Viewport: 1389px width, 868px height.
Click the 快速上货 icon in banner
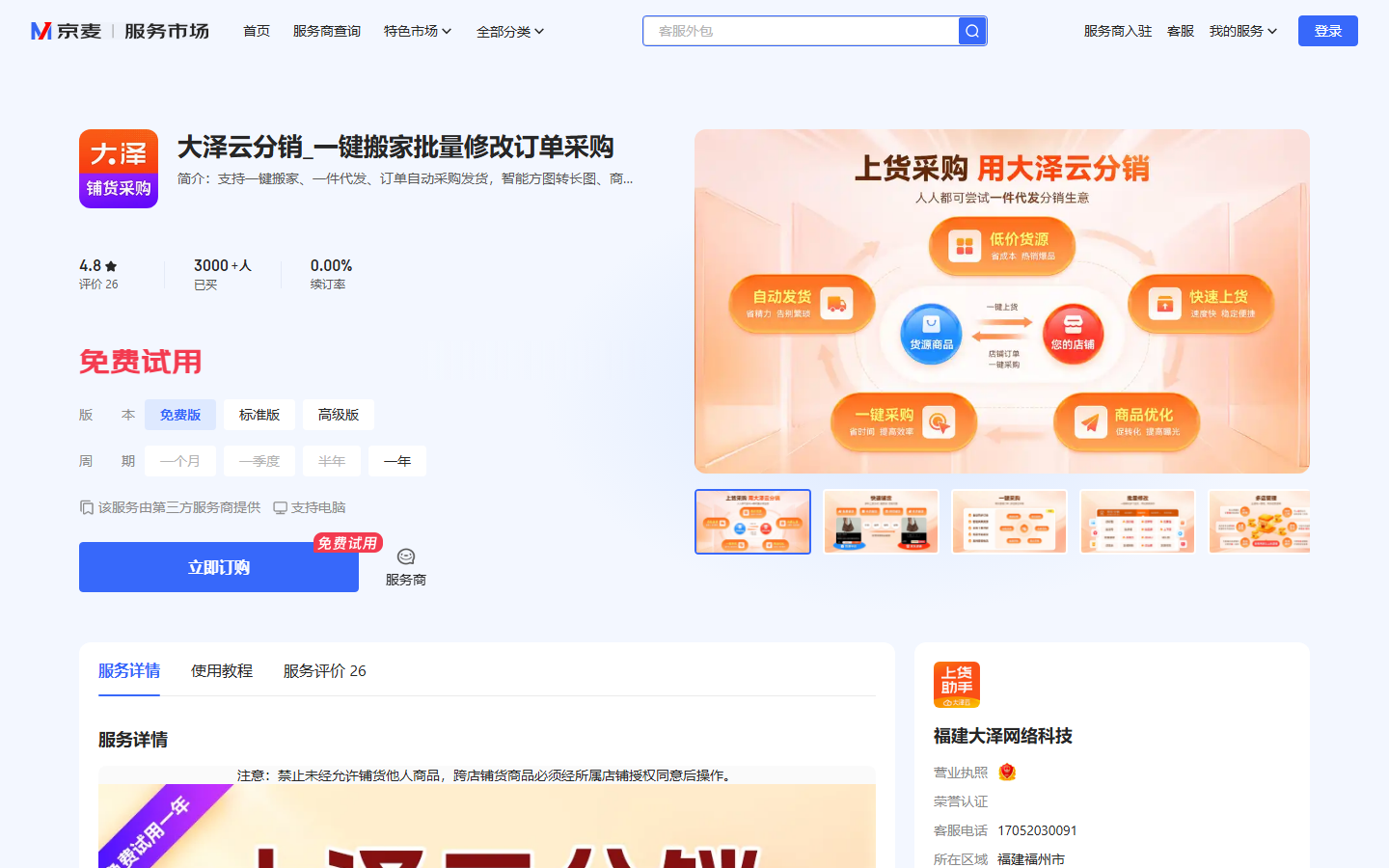click(1165, 304)
